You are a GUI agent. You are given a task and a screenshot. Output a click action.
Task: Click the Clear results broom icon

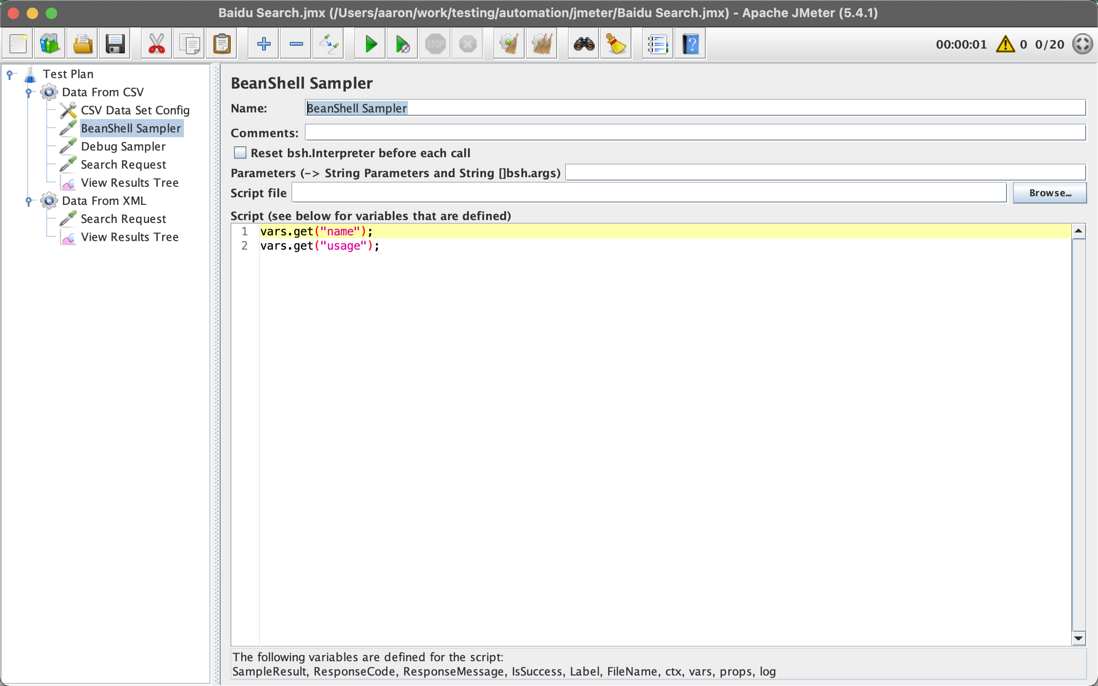(x=509, y=44)
